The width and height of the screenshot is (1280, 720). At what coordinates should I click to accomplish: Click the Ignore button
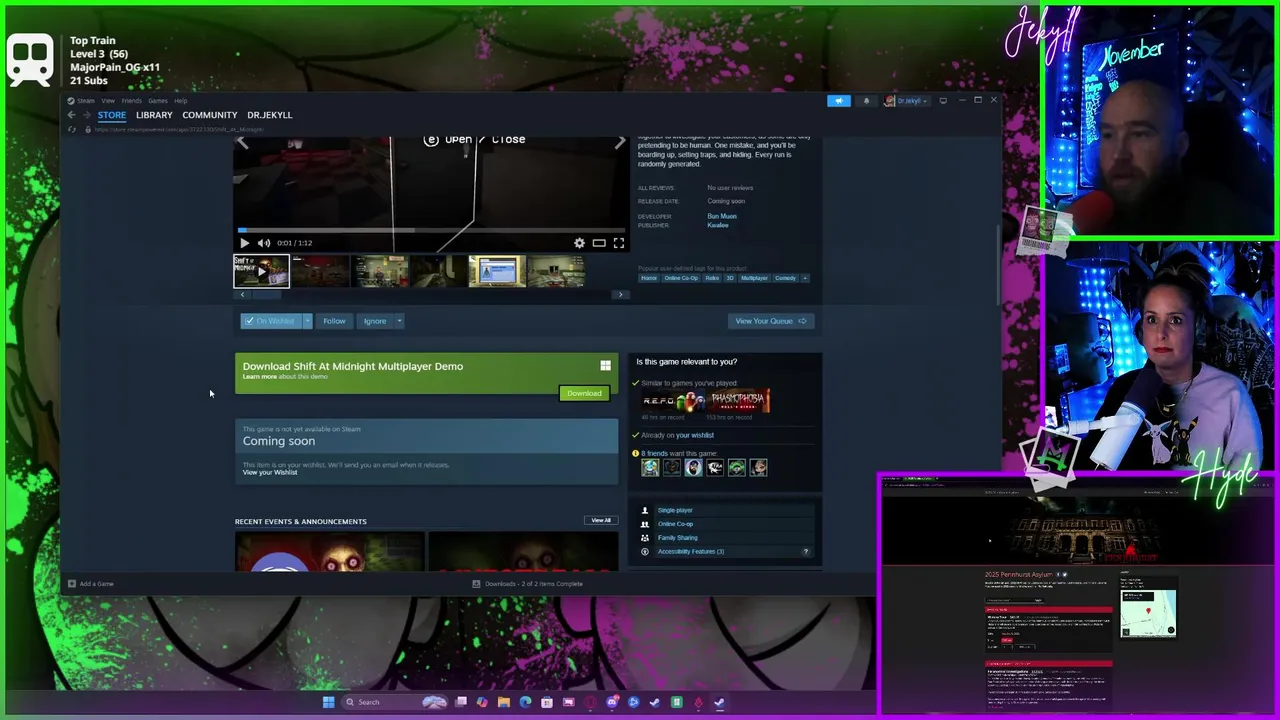coord(375,321)
